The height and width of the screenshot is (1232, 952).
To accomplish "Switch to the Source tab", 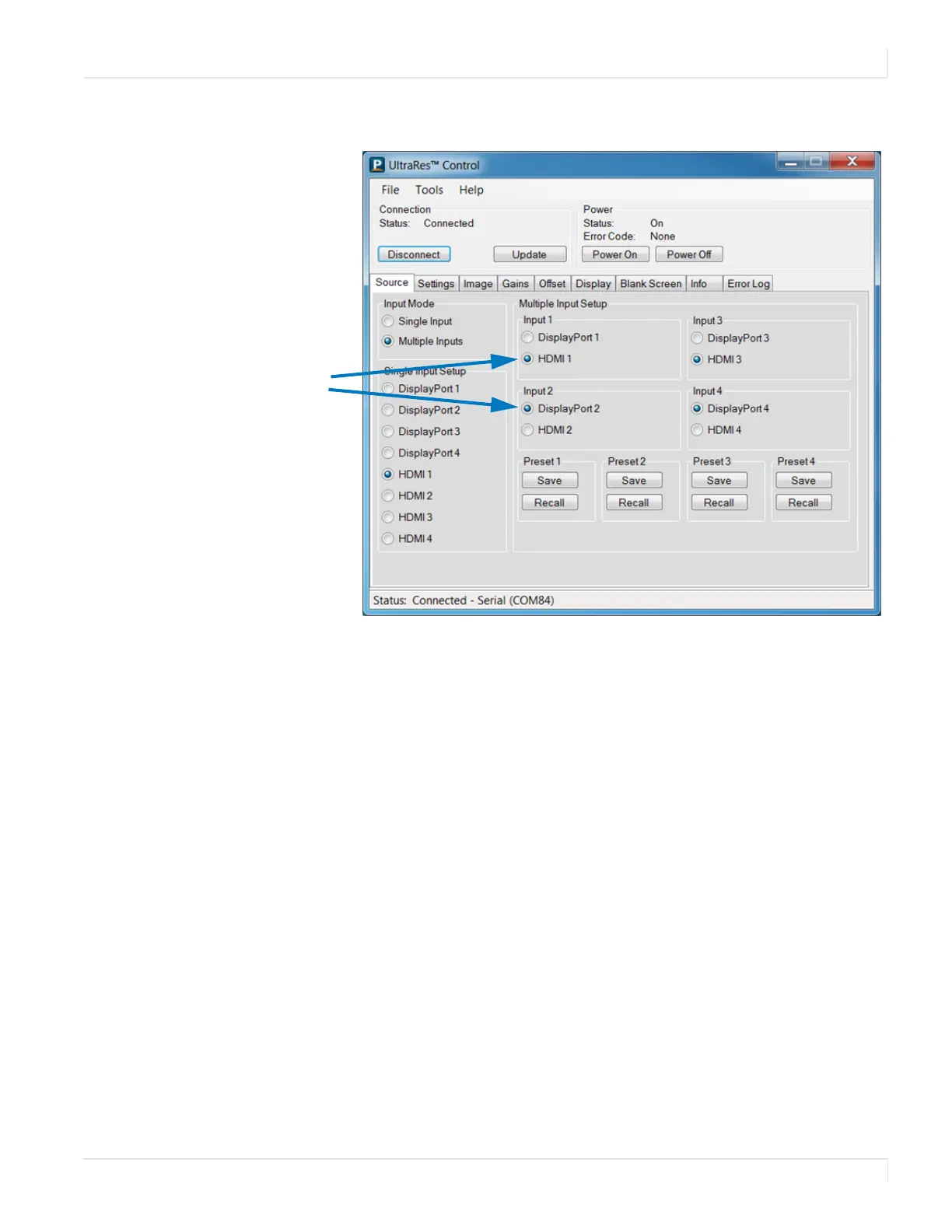I will tap(391, 282).
